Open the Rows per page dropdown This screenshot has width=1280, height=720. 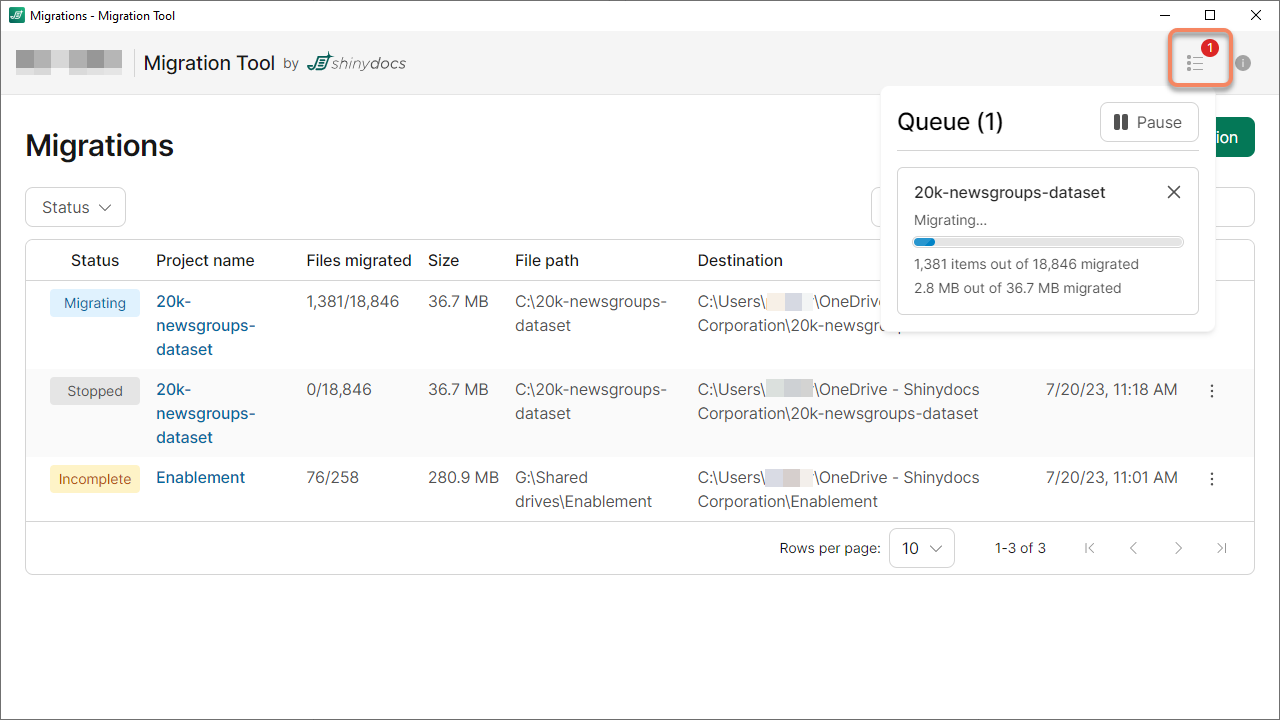921,548
